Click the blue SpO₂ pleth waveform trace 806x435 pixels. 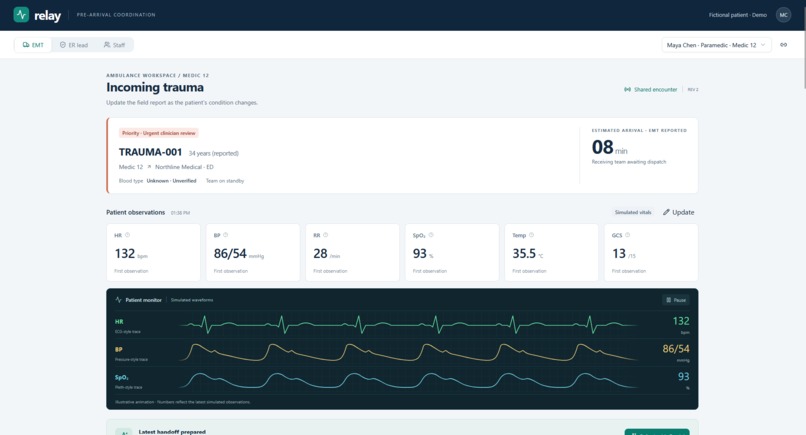409,380
